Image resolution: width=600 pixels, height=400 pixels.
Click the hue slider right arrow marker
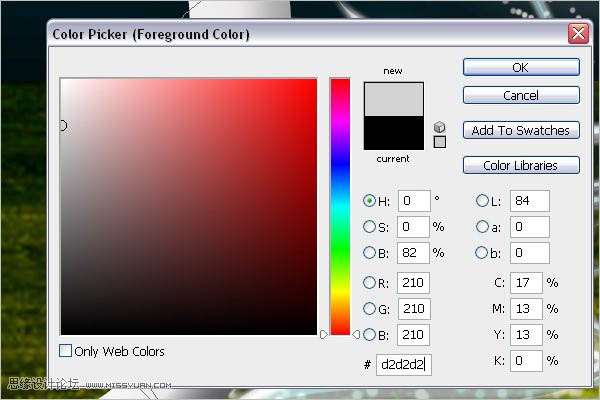tap(356, 335)
